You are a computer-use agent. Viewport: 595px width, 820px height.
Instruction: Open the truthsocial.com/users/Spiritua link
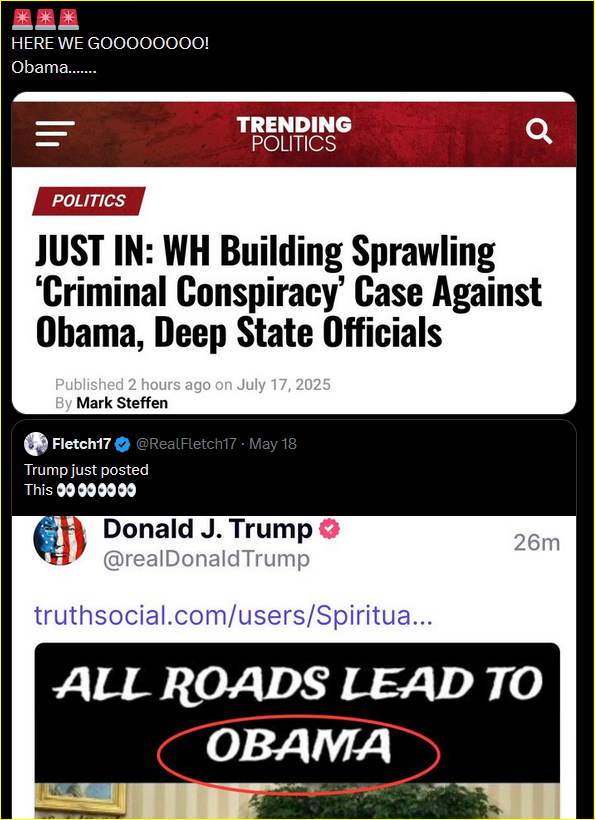[233, 616]
